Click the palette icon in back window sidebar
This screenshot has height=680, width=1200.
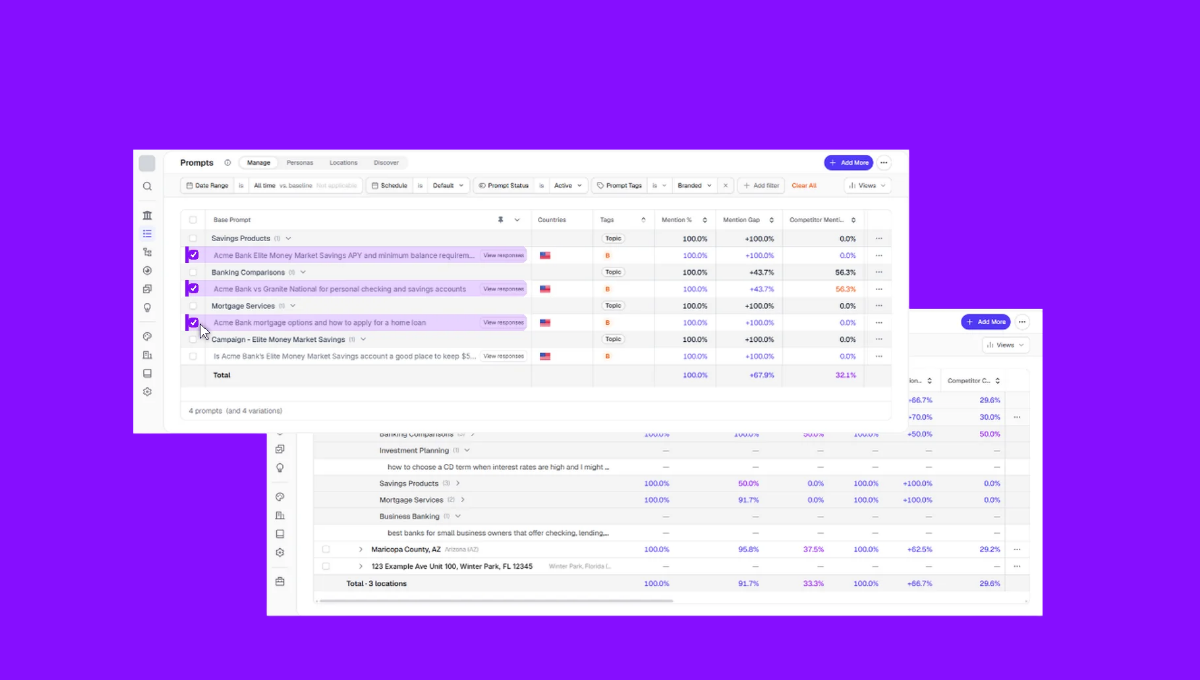[x=280, y=496]
